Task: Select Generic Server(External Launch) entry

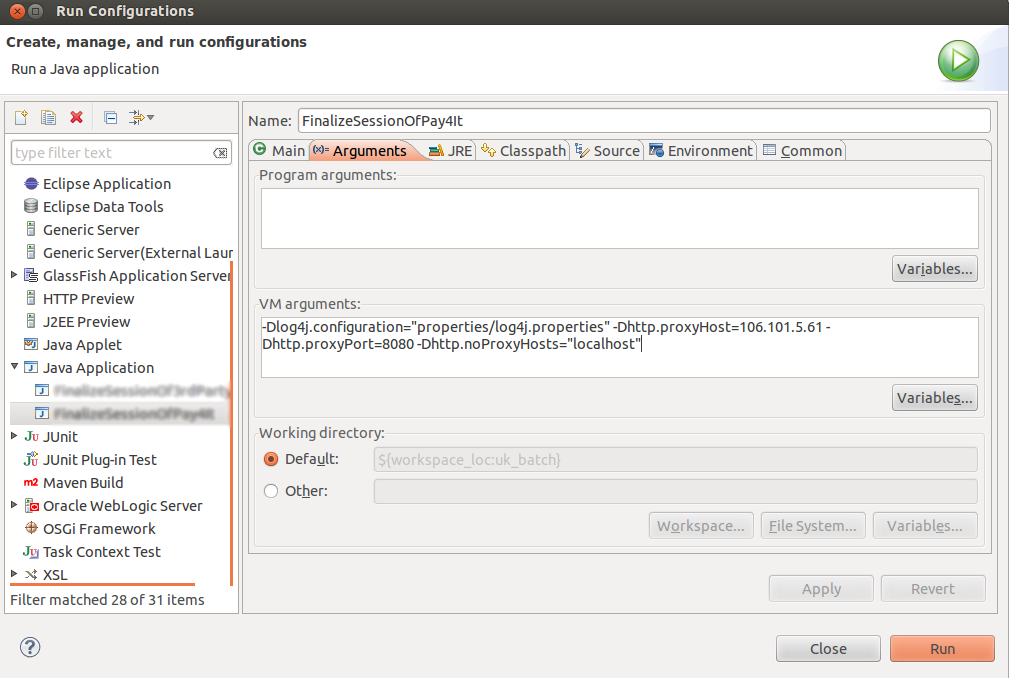Action: coord(138,253)
